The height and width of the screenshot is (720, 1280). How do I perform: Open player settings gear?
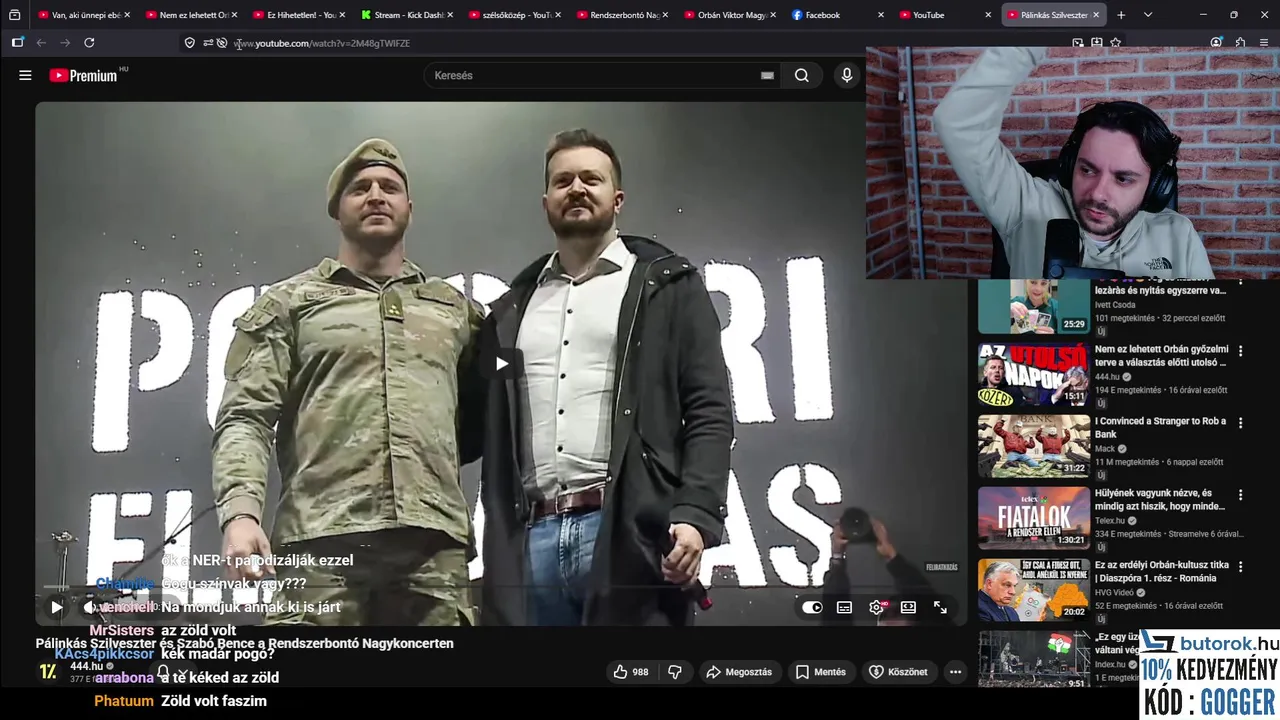pos(877,607)
